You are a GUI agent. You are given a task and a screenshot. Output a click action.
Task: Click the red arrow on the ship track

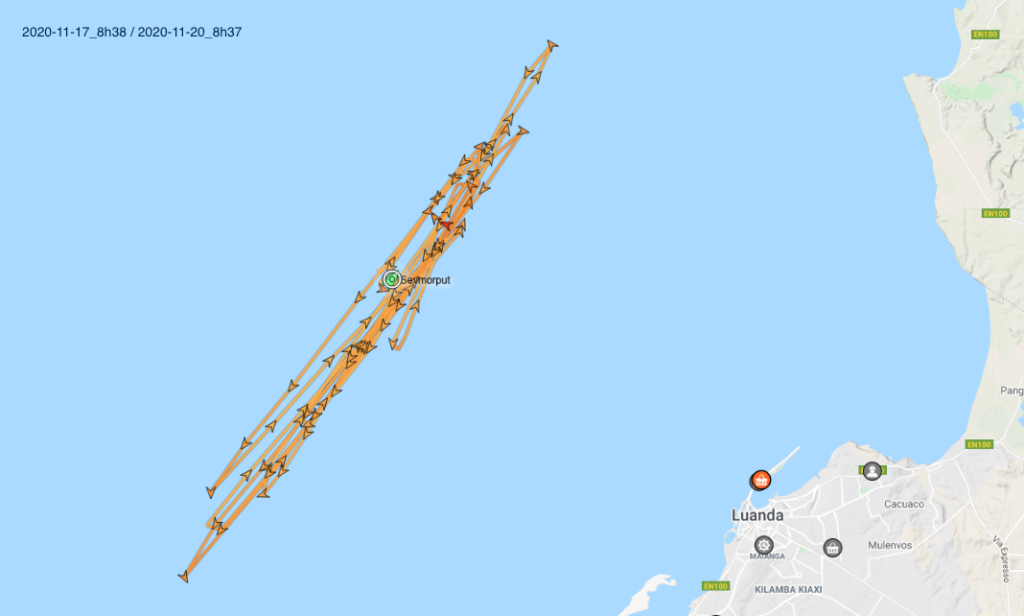pyautogui.click(x=446, y=225)
